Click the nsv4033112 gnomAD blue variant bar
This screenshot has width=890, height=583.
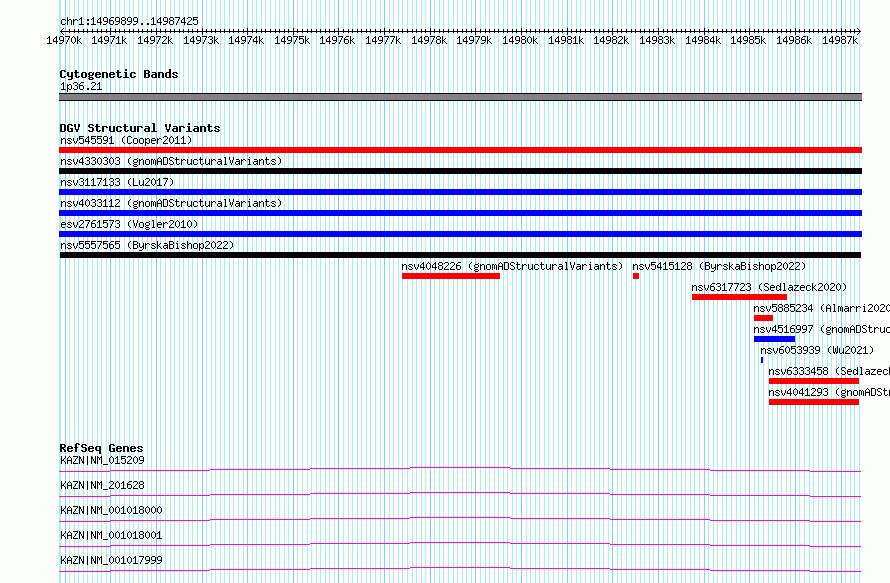pyautogui.click(x=460, y=213)
